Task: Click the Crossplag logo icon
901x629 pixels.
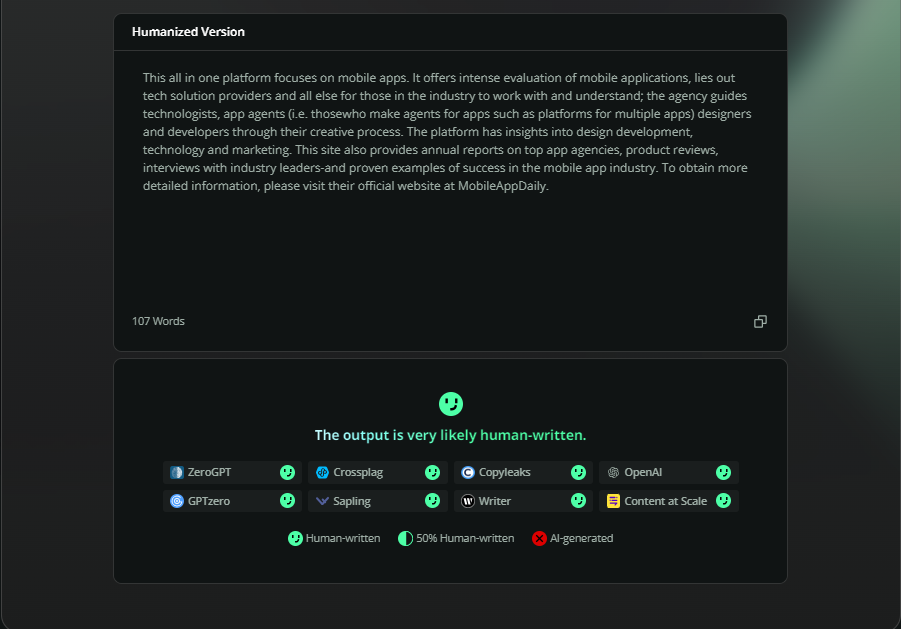Action: pos(322,472)
